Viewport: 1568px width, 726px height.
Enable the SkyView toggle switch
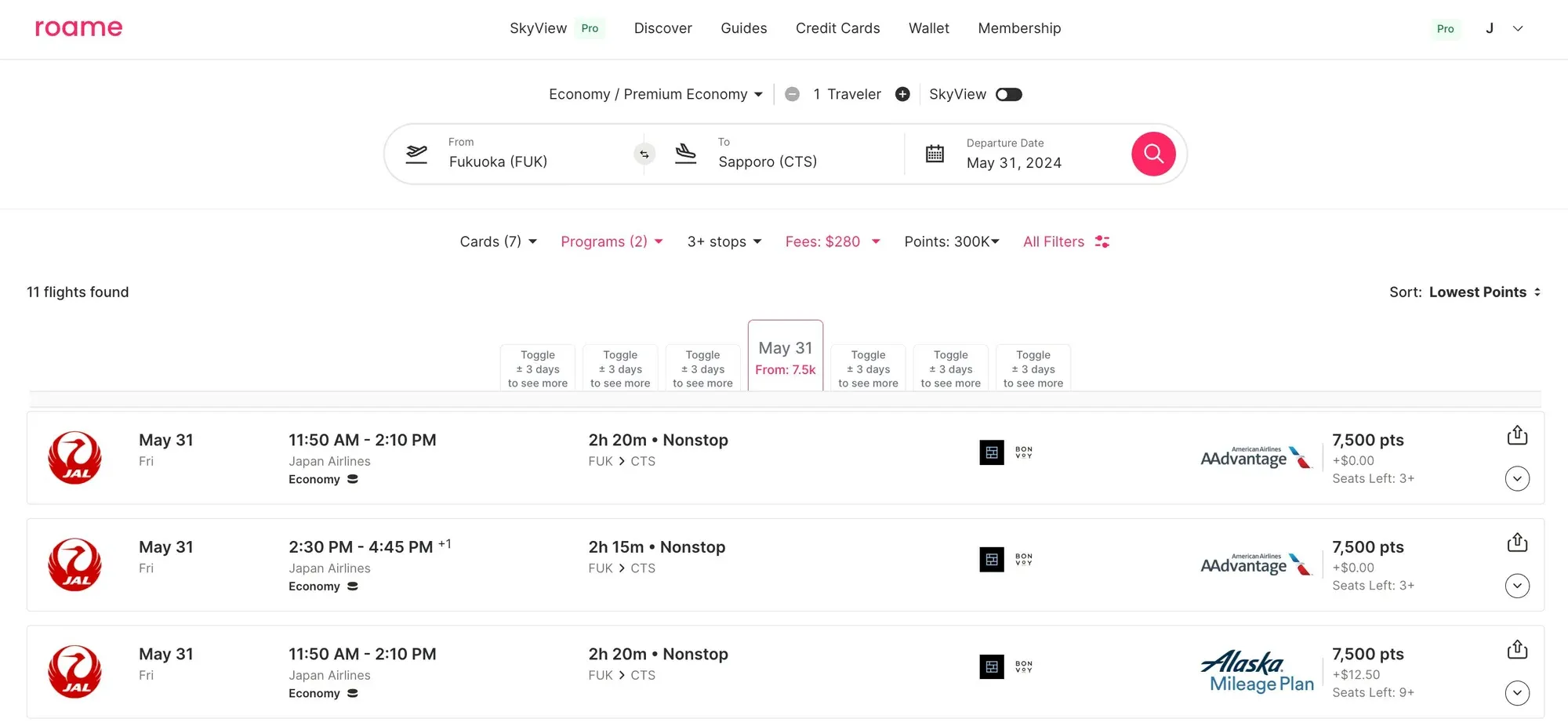1008,94
